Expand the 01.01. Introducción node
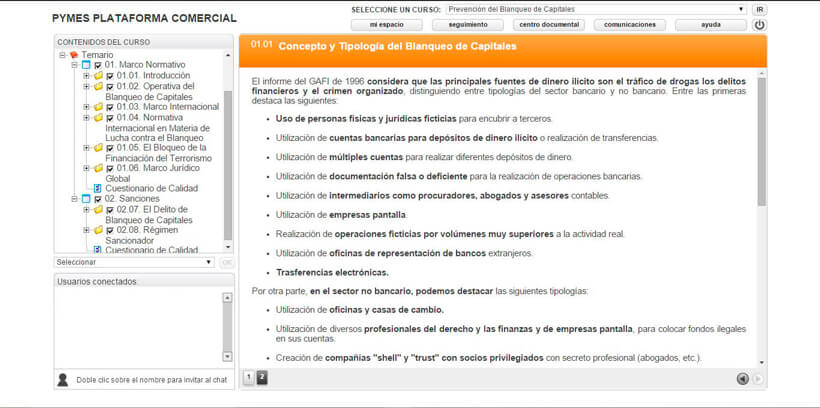Screen dimensions: 820x408 [86, 76]
